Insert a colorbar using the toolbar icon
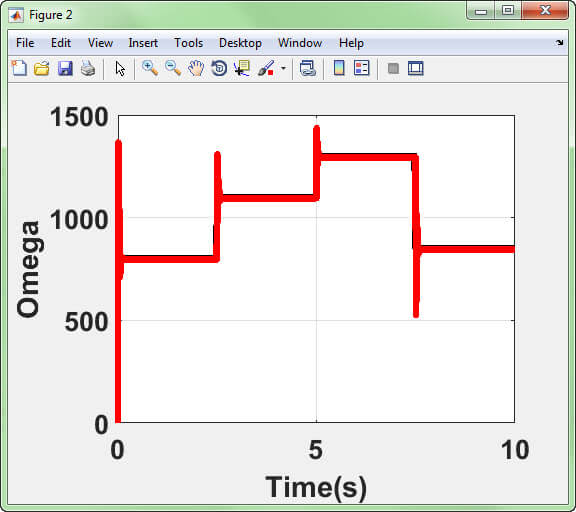 (x=339, y=68)
